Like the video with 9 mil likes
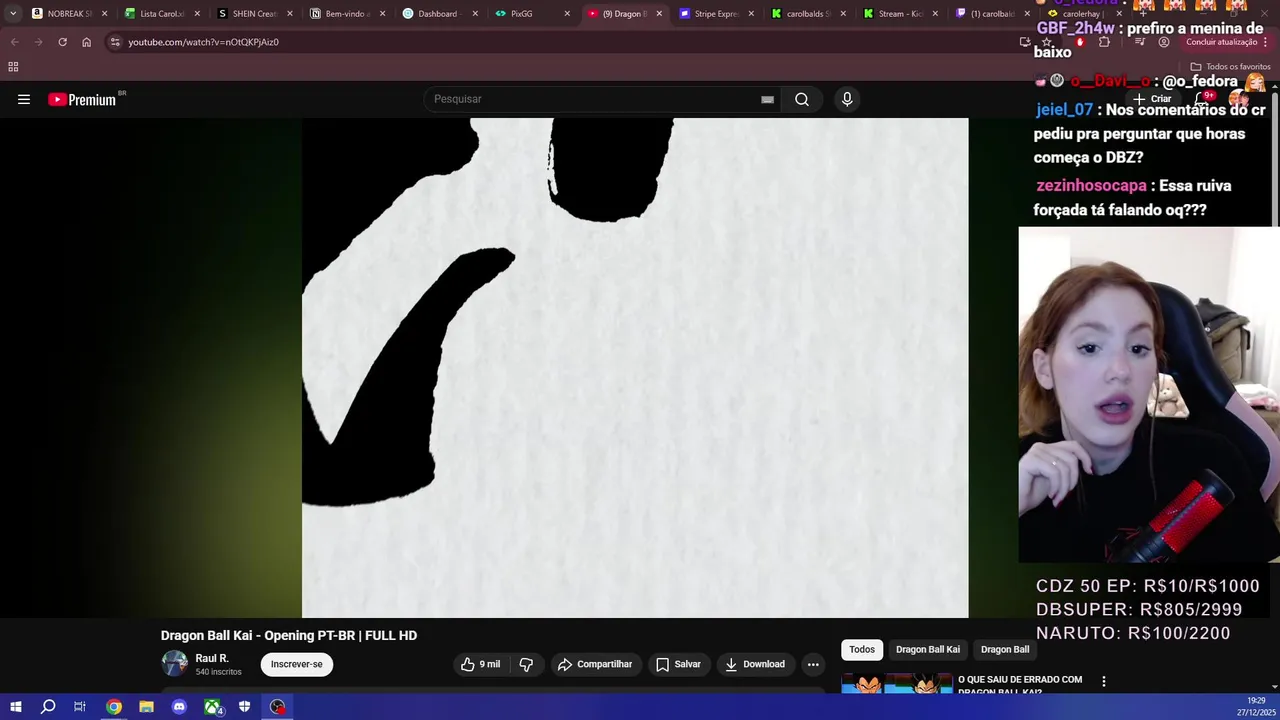The width and height of the screenshot is (1280, 720). tap(480, 664)
